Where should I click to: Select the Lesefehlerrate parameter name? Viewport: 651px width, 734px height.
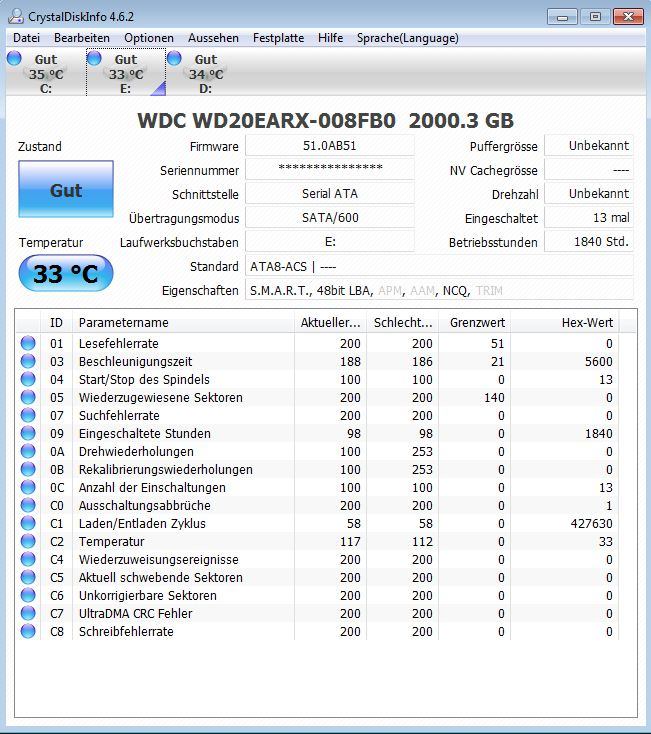(118, 344)
